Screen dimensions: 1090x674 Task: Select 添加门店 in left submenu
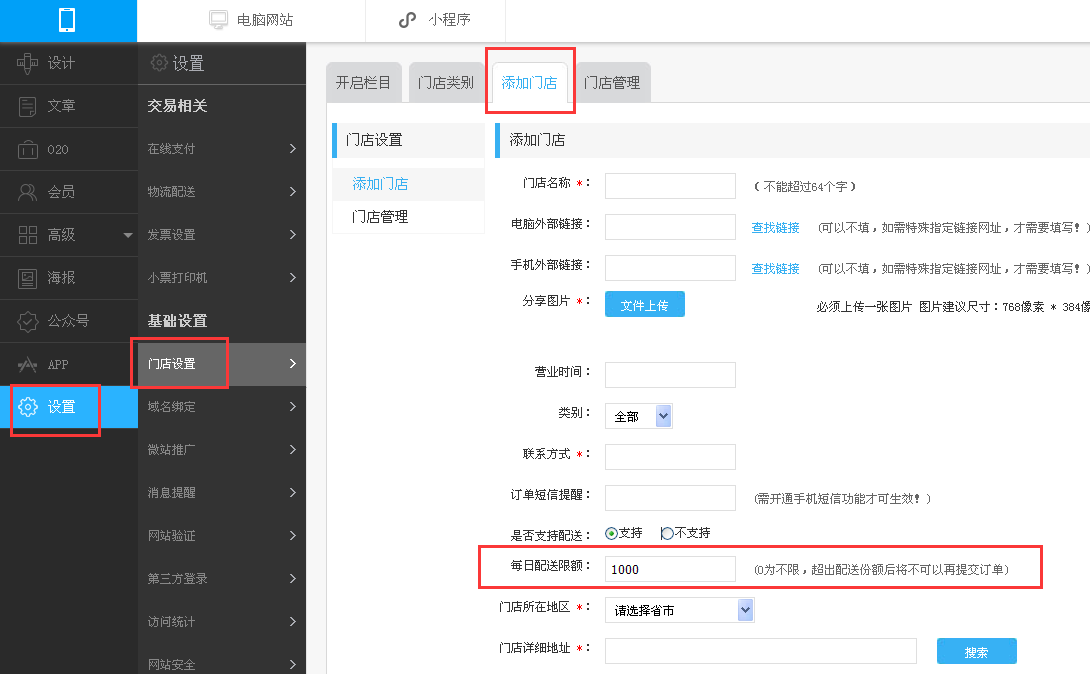point(409,184)
